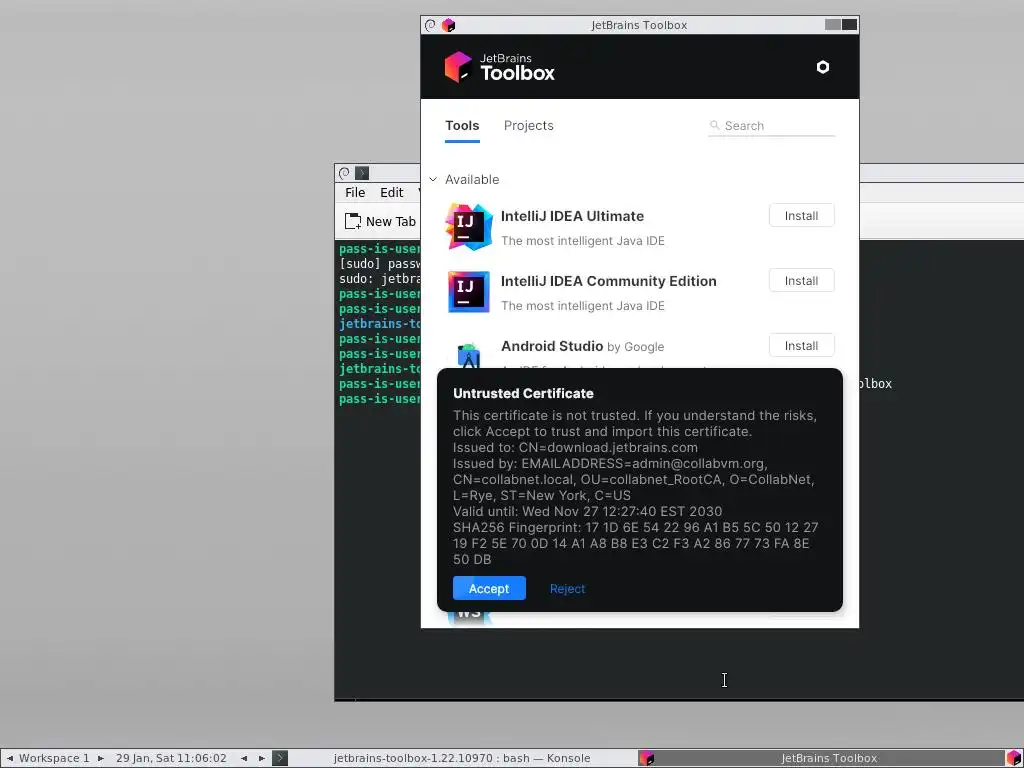Open a New Tab in Konsole
Image resolution: width=1024 pixels, height=768 pixels.
(x=380, y=221)
